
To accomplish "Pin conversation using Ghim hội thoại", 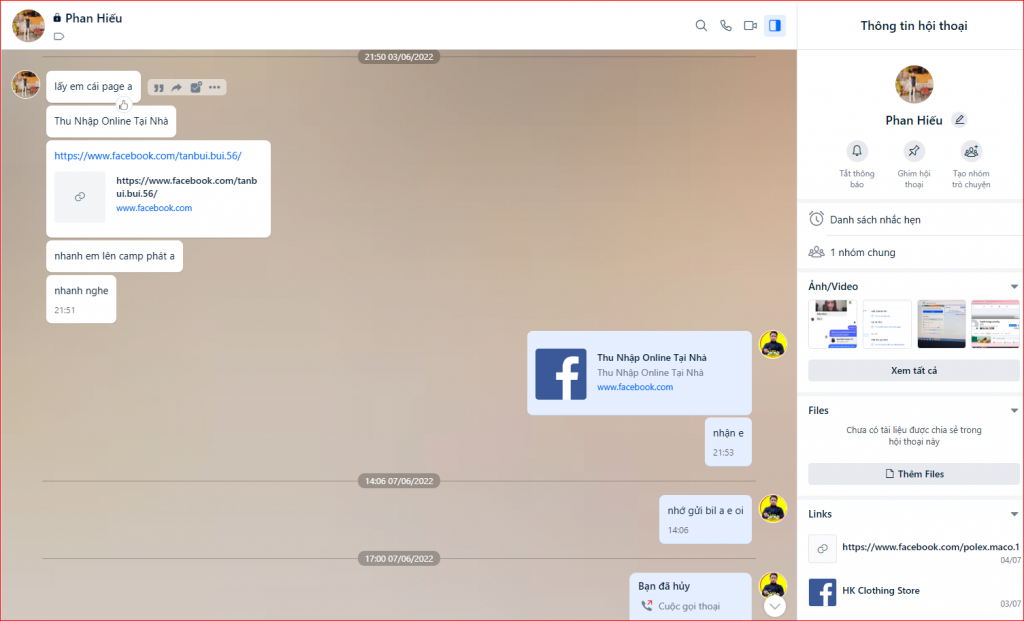I will pos(913,152).
